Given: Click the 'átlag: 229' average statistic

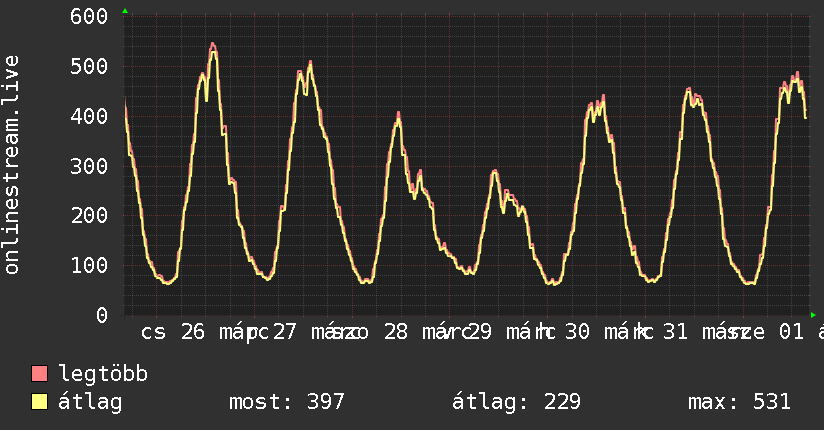Looking at the screenshot, I should (x=516, y=402).
